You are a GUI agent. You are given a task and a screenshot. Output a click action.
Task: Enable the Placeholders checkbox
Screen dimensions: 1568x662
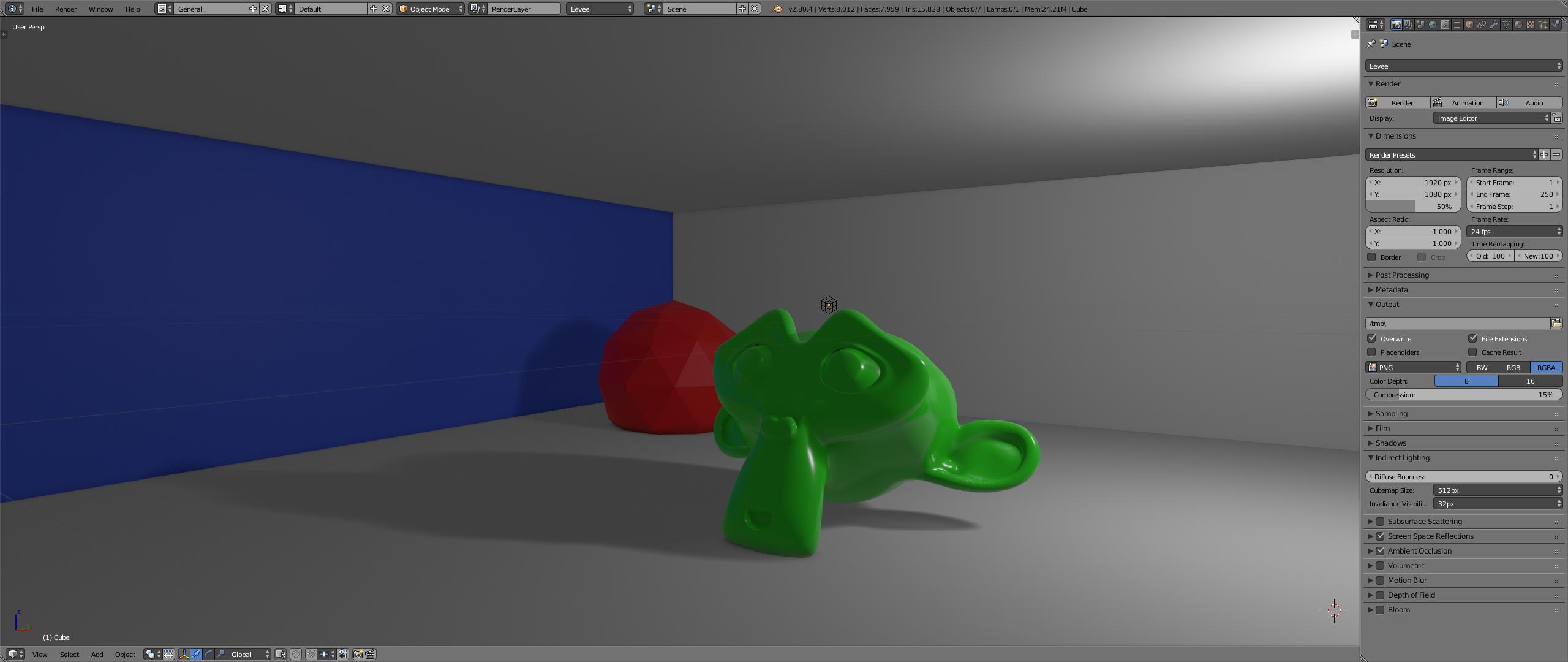(x=1372, y=352)
